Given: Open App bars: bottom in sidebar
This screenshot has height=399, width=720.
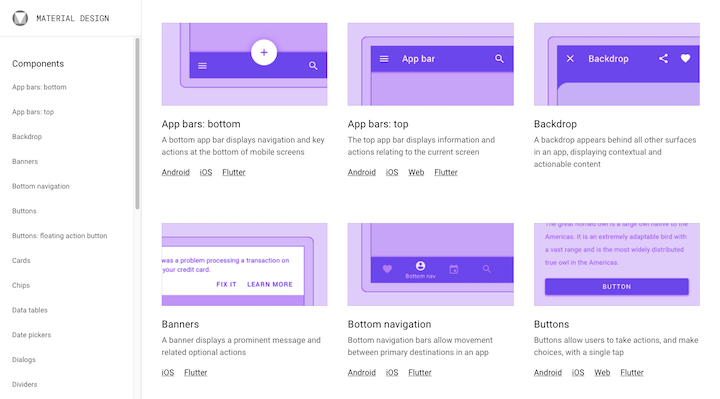Looking at the screenshot, I should [39, 87].
